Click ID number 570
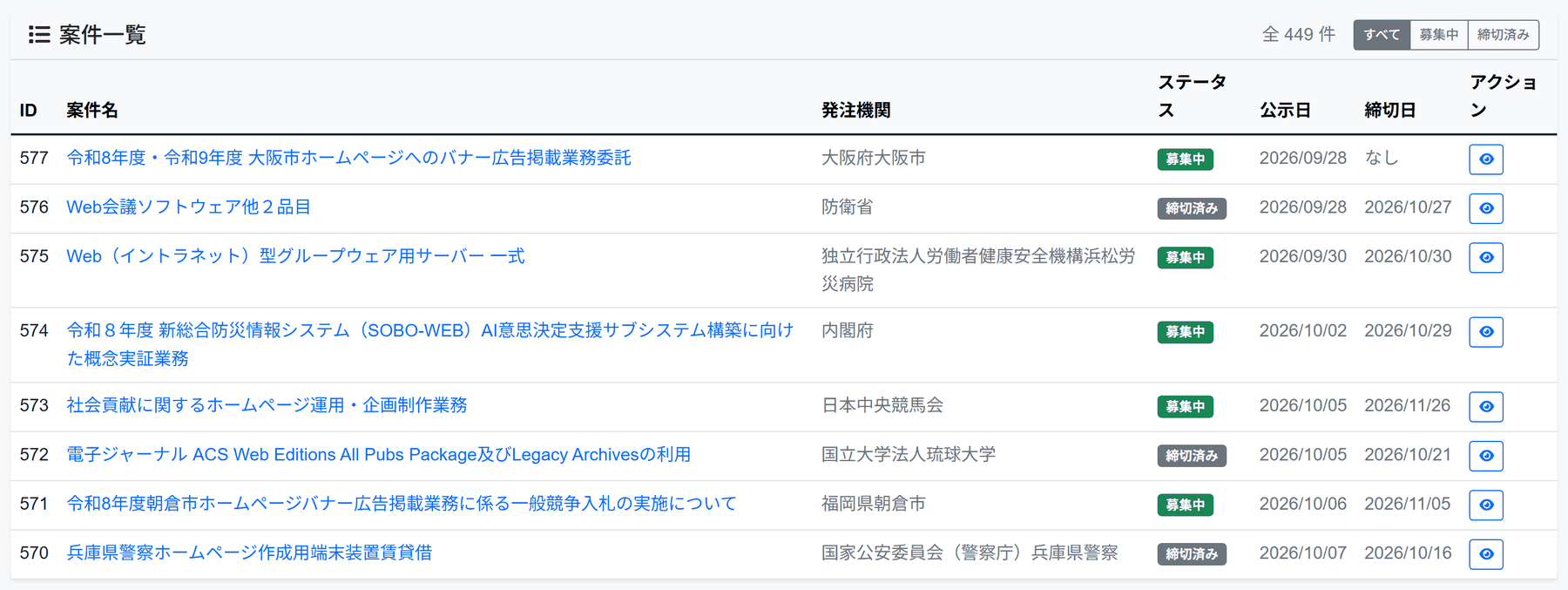1568x590 pixels. tap(34, 553)
